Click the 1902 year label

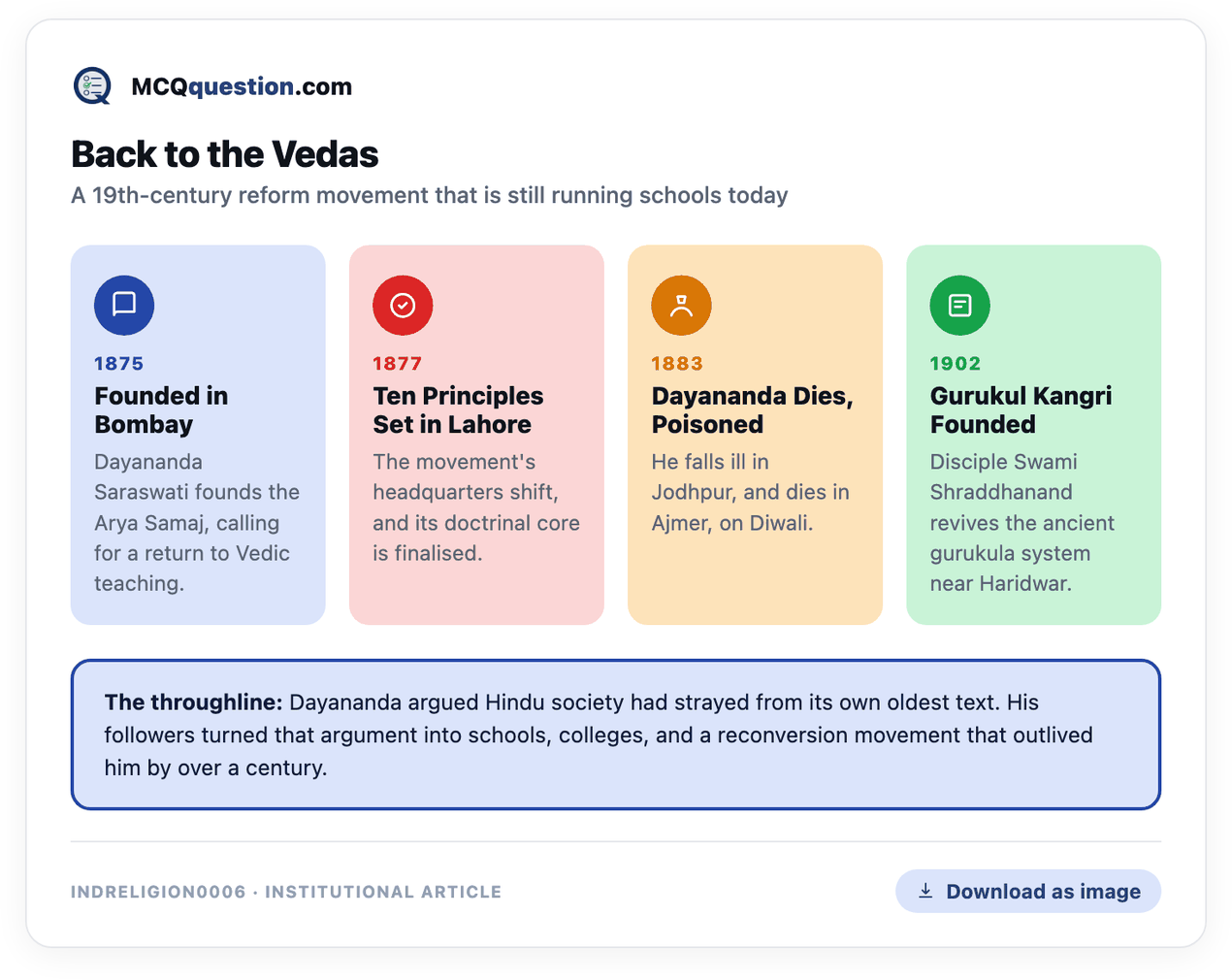[955, 364]
